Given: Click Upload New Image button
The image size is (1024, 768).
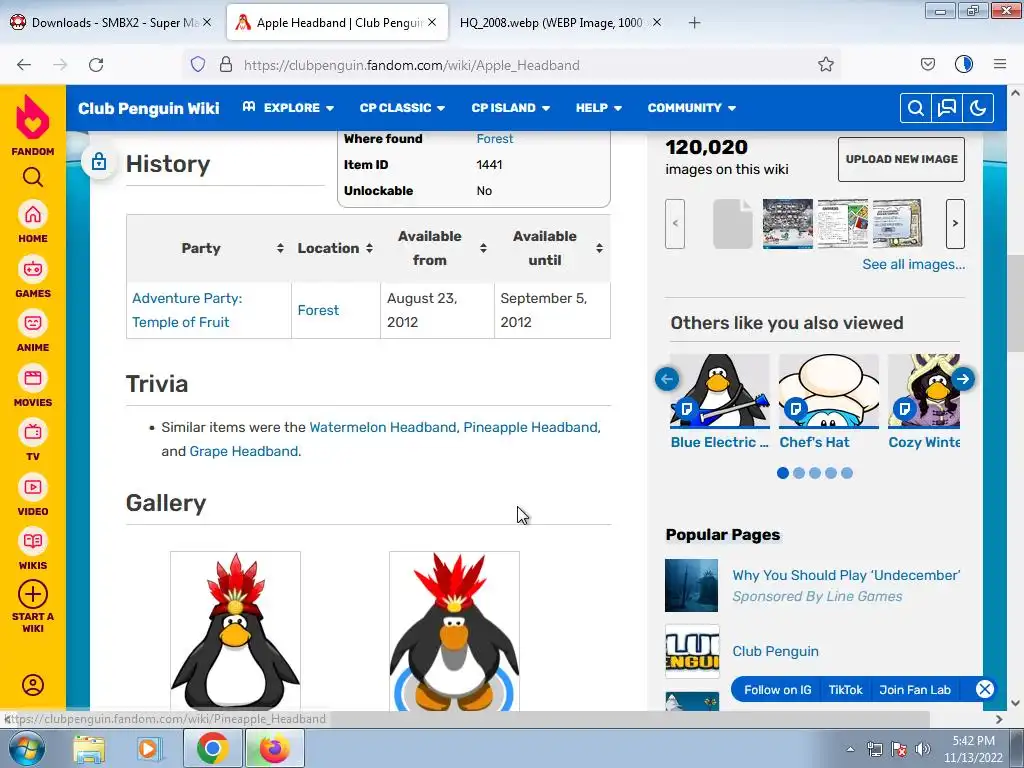Looking at the screenshot, I should [901, 159].
